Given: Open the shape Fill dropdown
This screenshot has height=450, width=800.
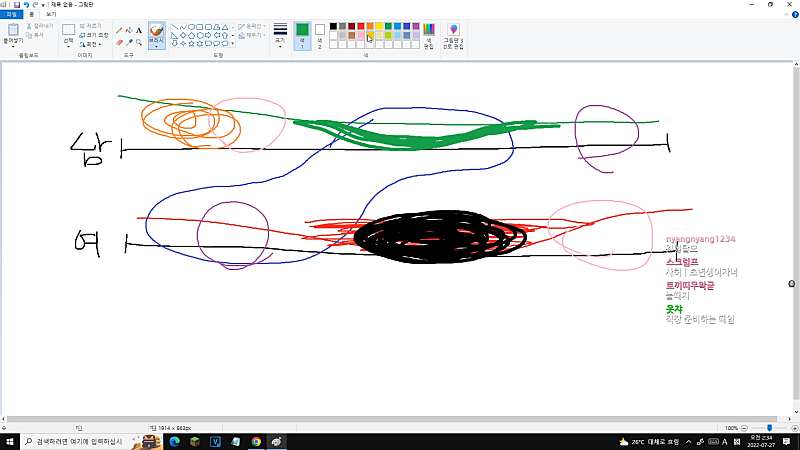Looking at the screenshot, I should 252,35.
